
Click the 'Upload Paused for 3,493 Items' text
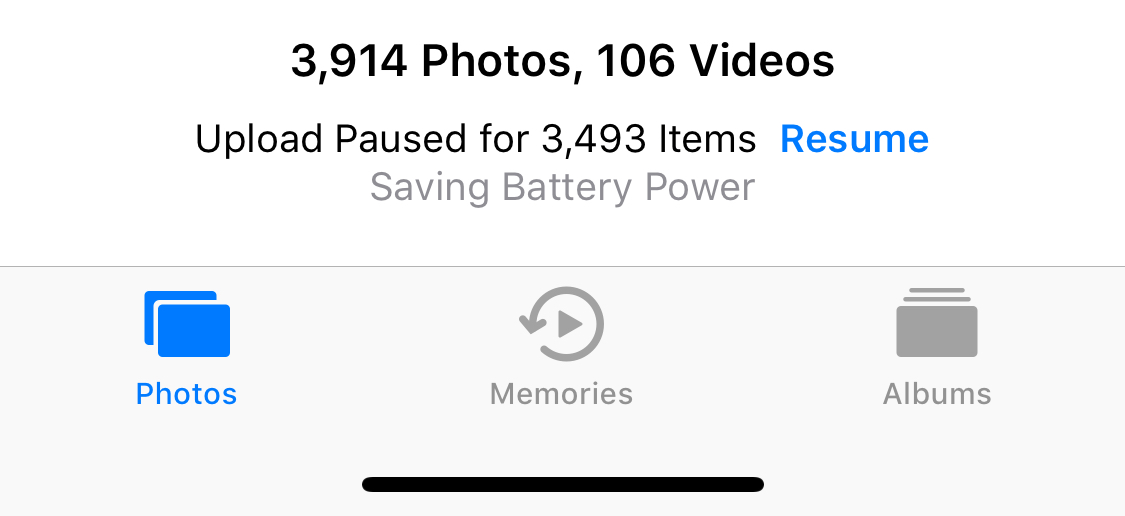point(476,139)
